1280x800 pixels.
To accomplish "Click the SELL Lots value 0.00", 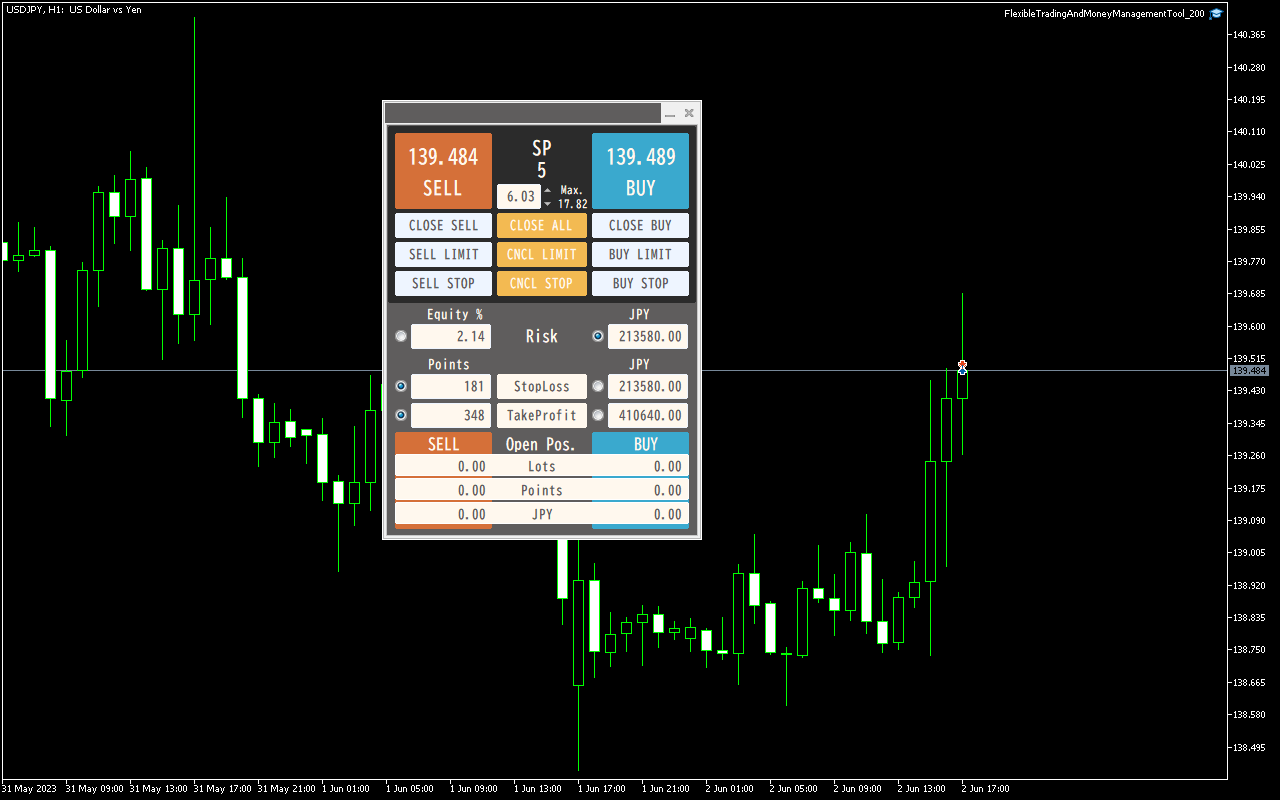I will [x=471, y=466].
